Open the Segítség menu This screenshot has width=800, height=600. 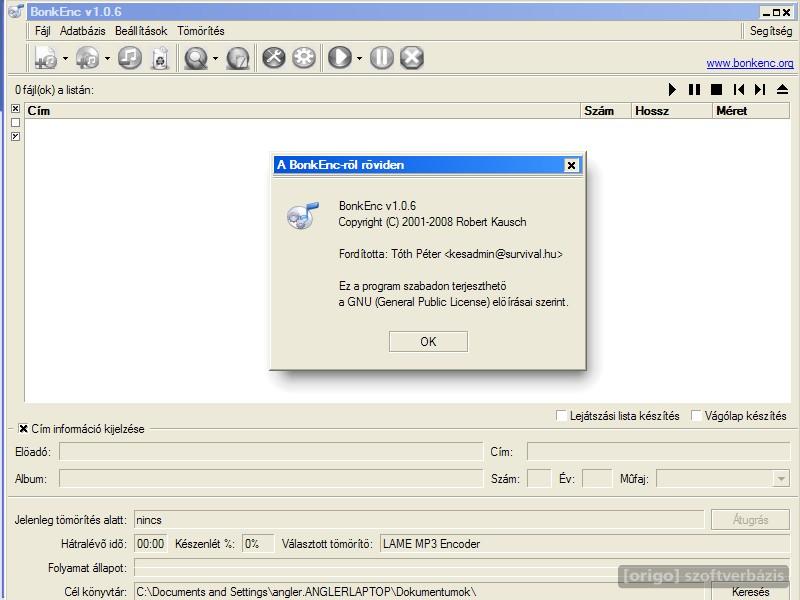(771, 31)
